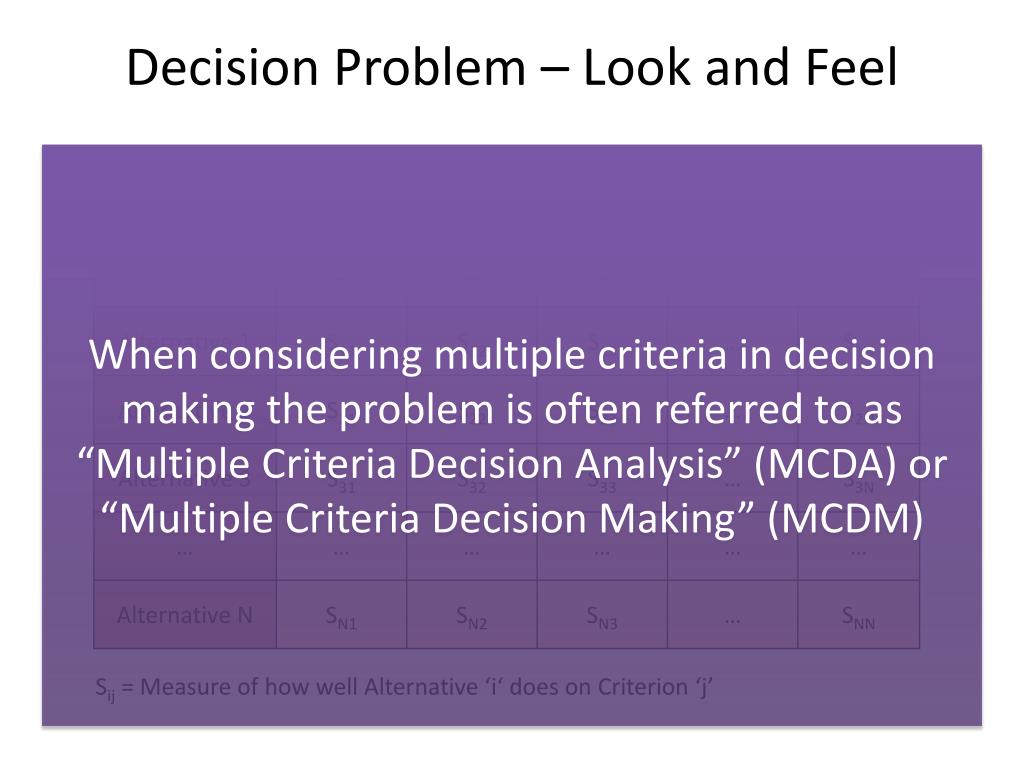
Task: Select the SN3 table cell
Action: pyautogui.click(x=602, y=615)
